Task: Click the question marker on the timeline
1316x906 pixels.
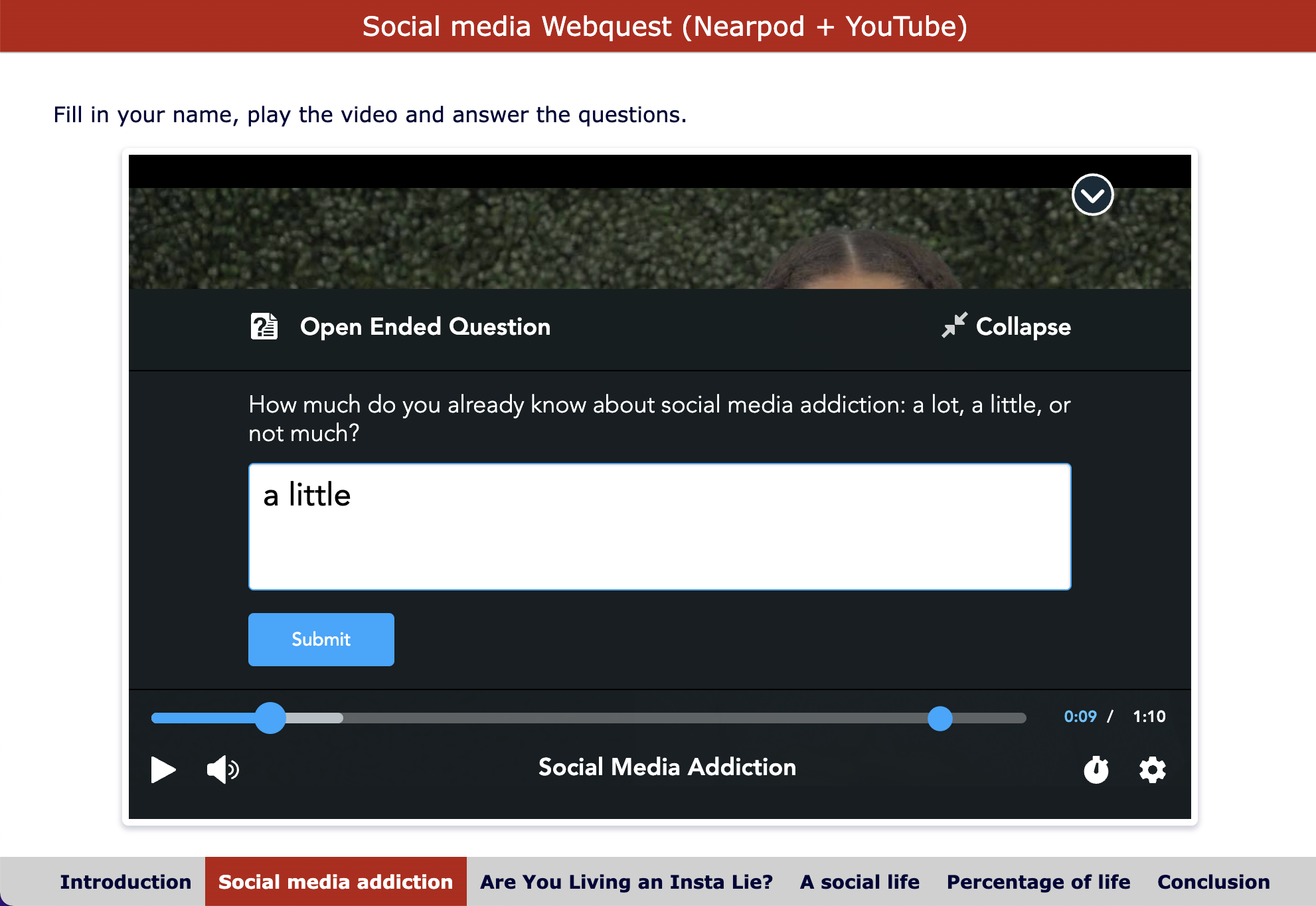Action: click(940, 719)
